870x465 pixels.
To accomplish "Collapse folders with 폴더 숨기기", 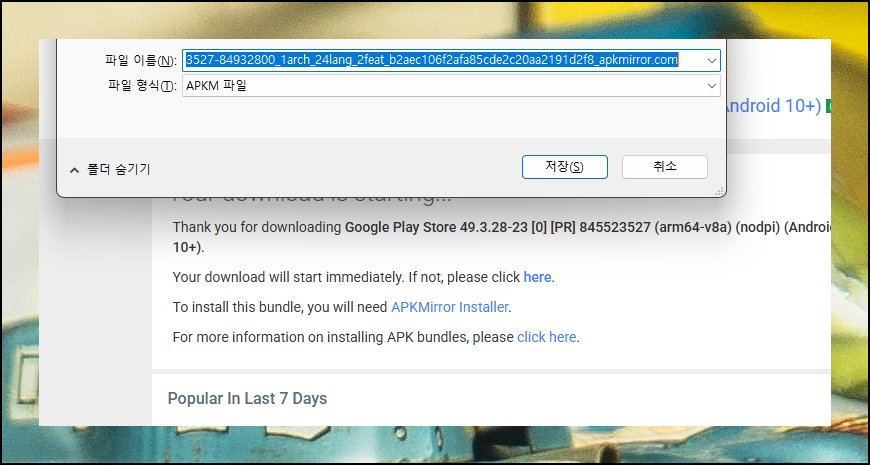I will coord(110,170).
